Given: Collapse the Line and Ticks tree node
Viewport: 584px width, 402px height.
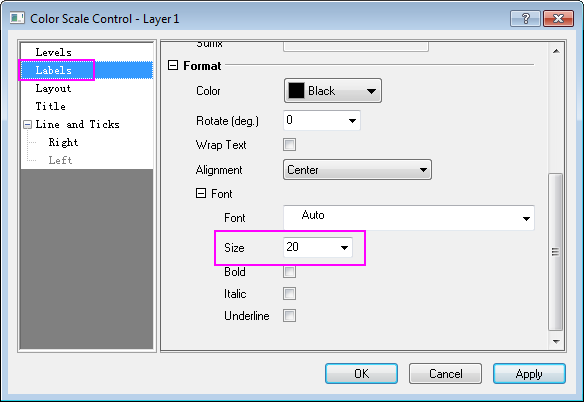Looking at the screenshot, I should point(28,124).
